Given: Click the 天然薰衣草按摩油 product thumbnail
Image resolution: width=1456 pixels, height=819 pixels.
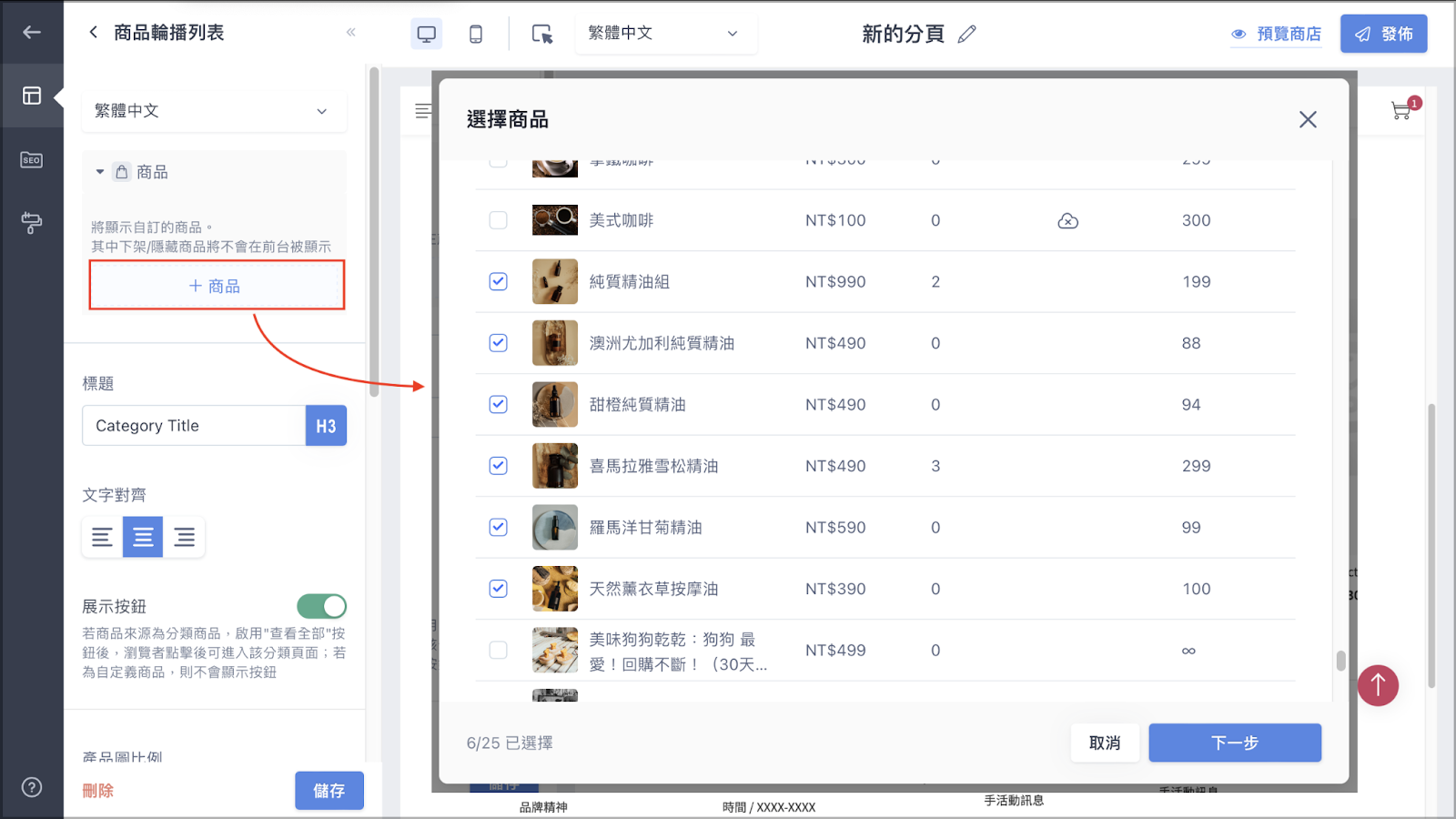Looking at the screenshot, I should [x=555, y=589].
